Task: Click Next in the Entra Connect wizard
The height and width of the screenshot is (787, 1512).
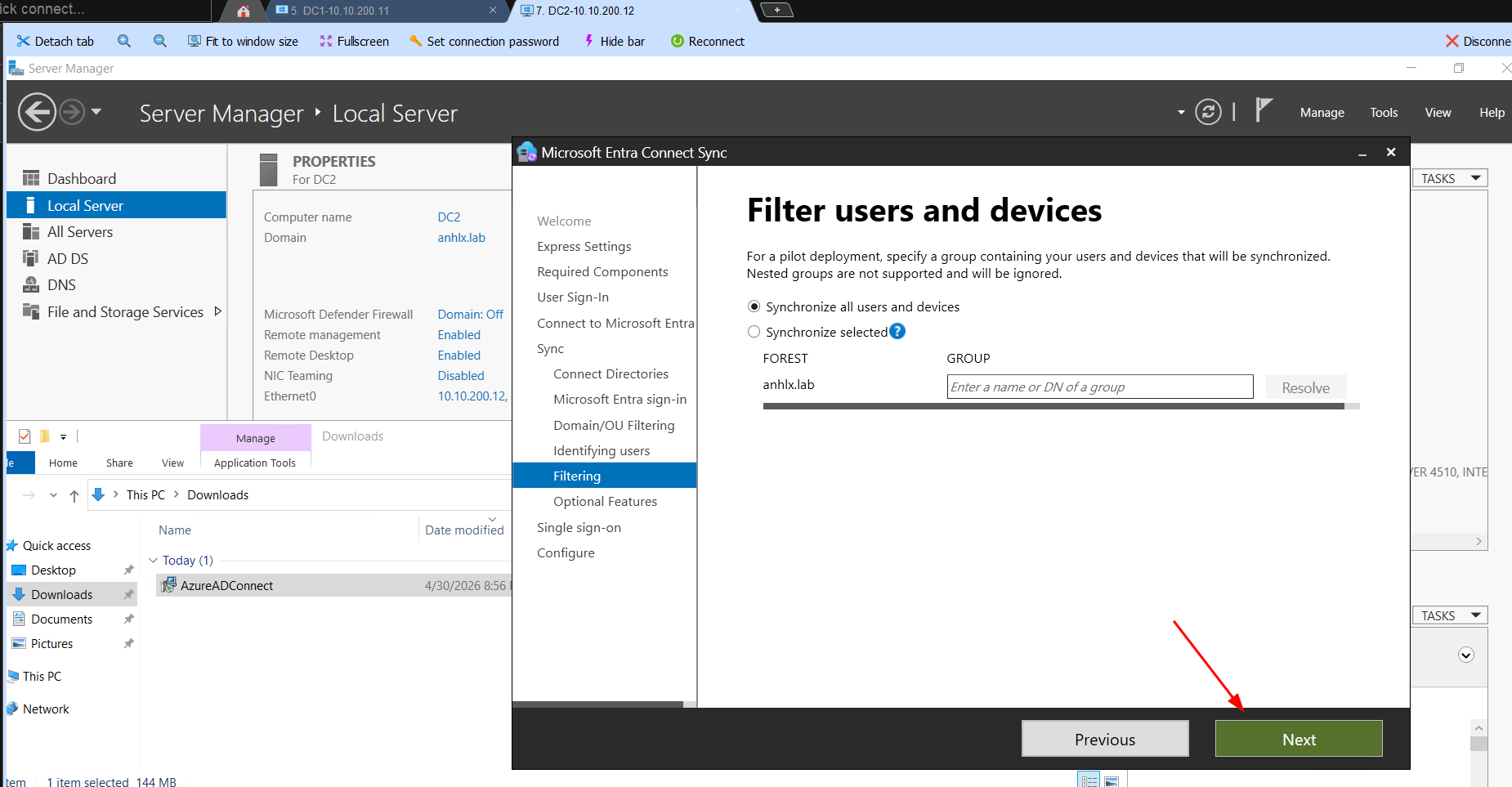Action: [1299, 739]
